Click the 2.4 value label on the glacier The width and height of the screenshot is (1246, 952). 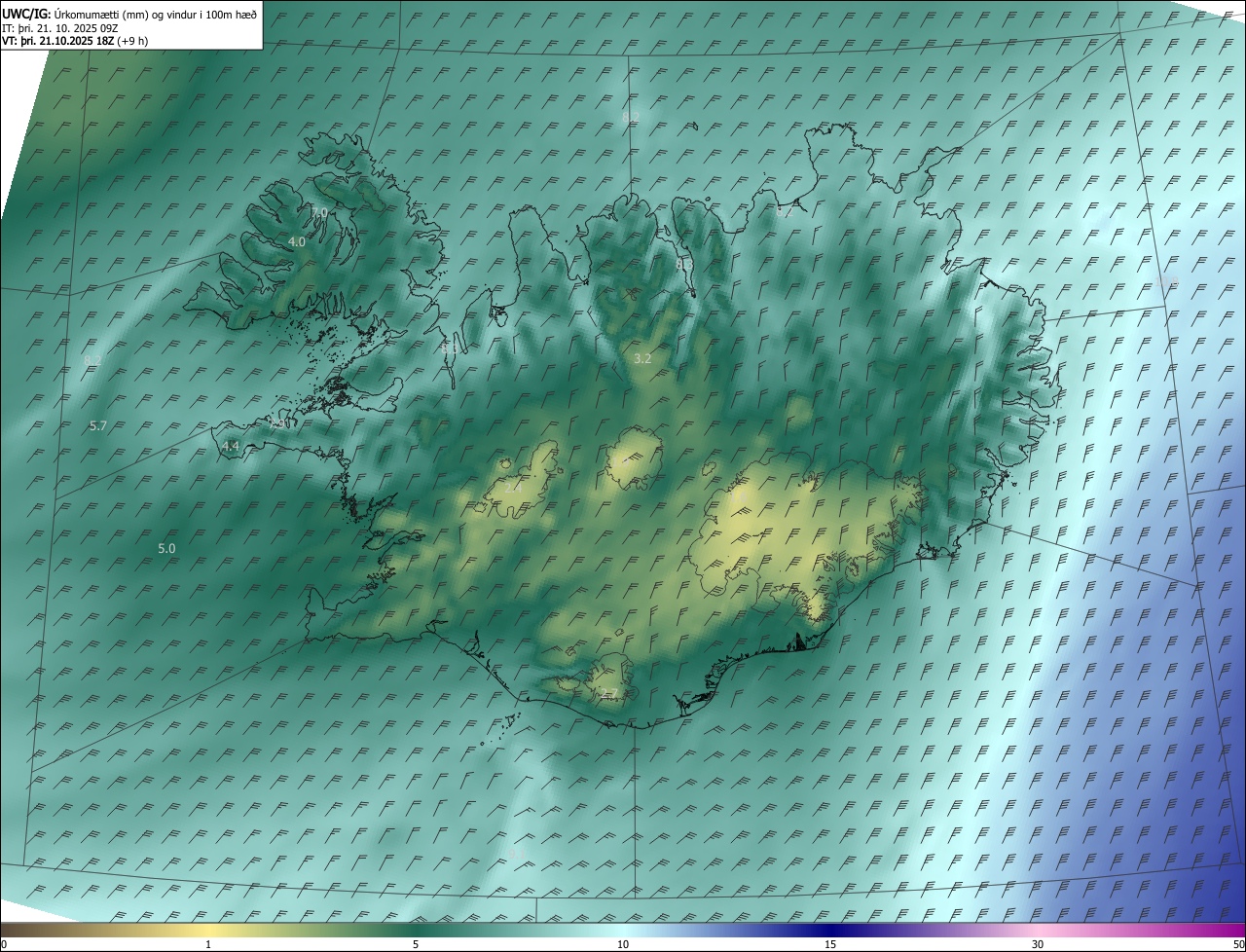513,487
